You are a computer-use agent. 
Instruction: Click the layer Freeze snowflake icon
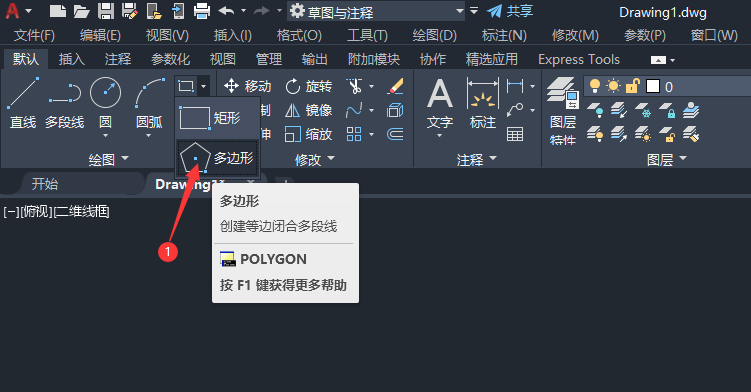pyautogui.click(x=643, y=110)
